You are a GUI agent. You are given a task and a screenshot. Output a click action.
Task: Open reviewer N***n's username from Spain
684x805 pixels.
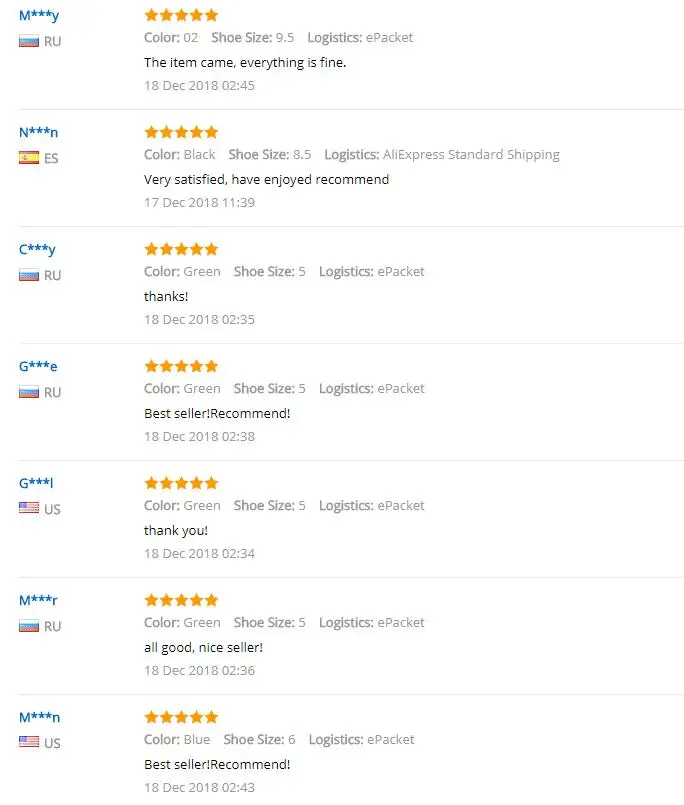(x=39, y=133)
